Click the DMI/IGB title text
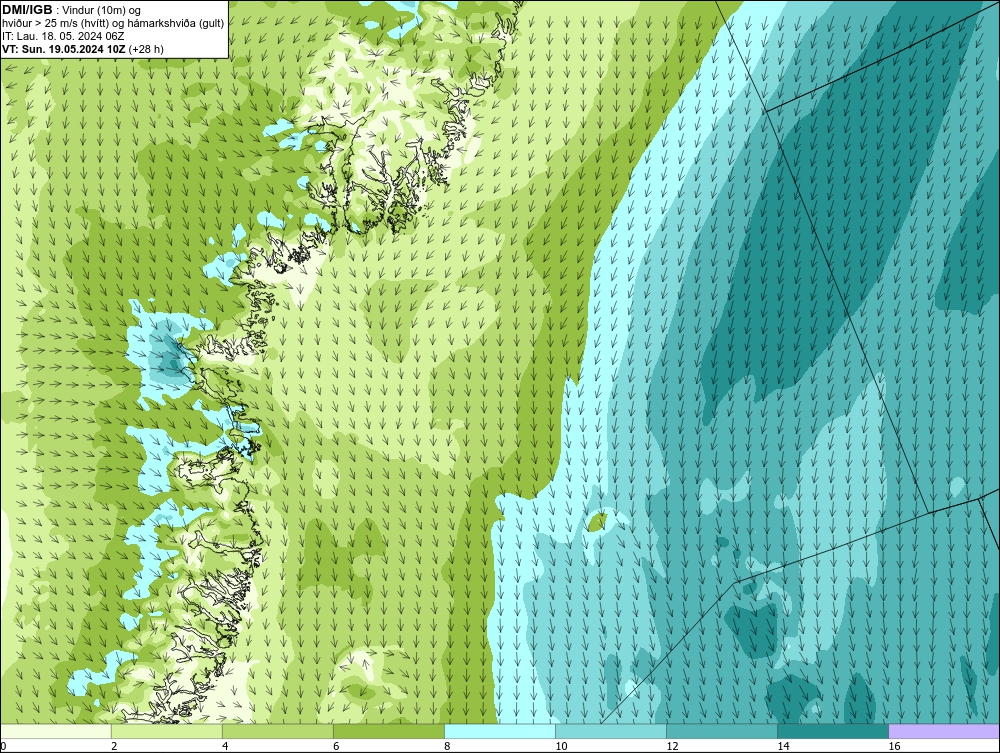 [27, 10]
